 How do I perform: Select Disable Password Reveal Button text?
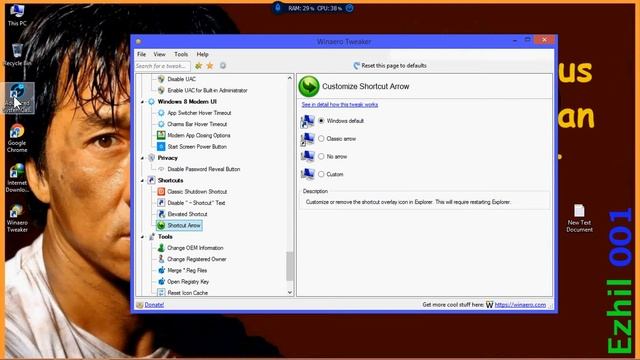point(204,169)
